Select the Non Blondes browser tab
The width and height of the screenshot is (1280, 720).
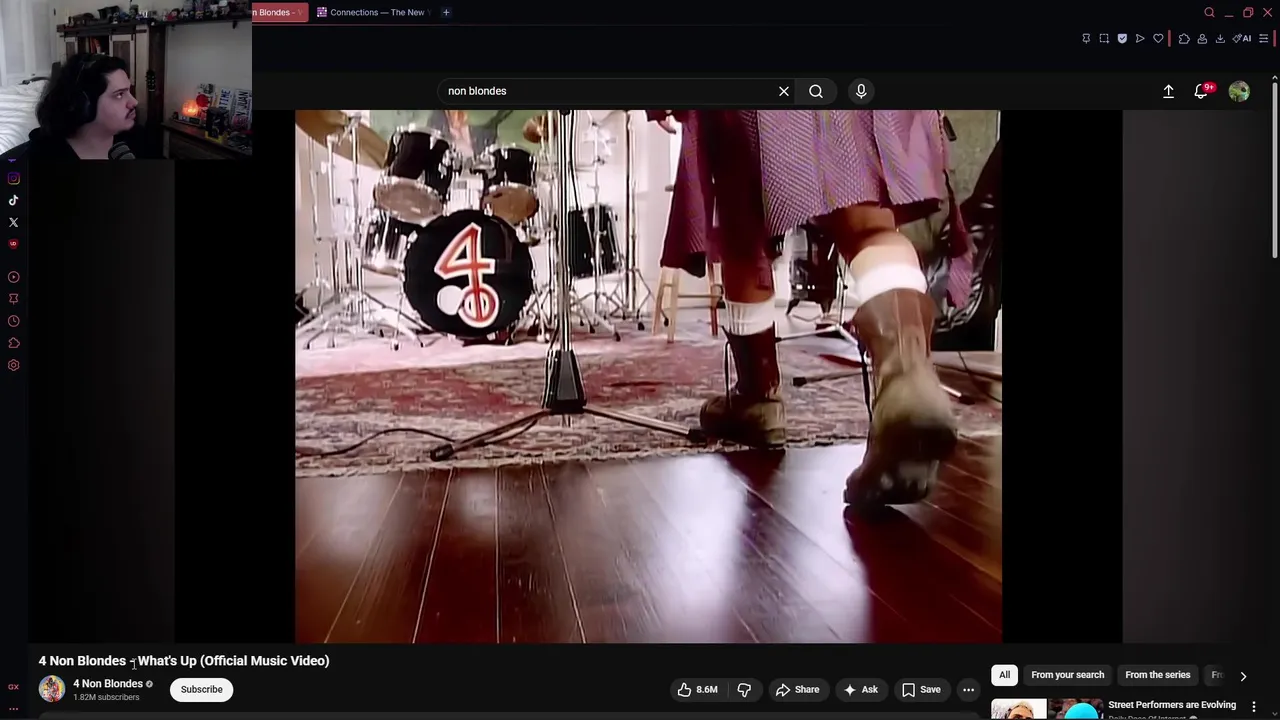[x=278, y=12]
